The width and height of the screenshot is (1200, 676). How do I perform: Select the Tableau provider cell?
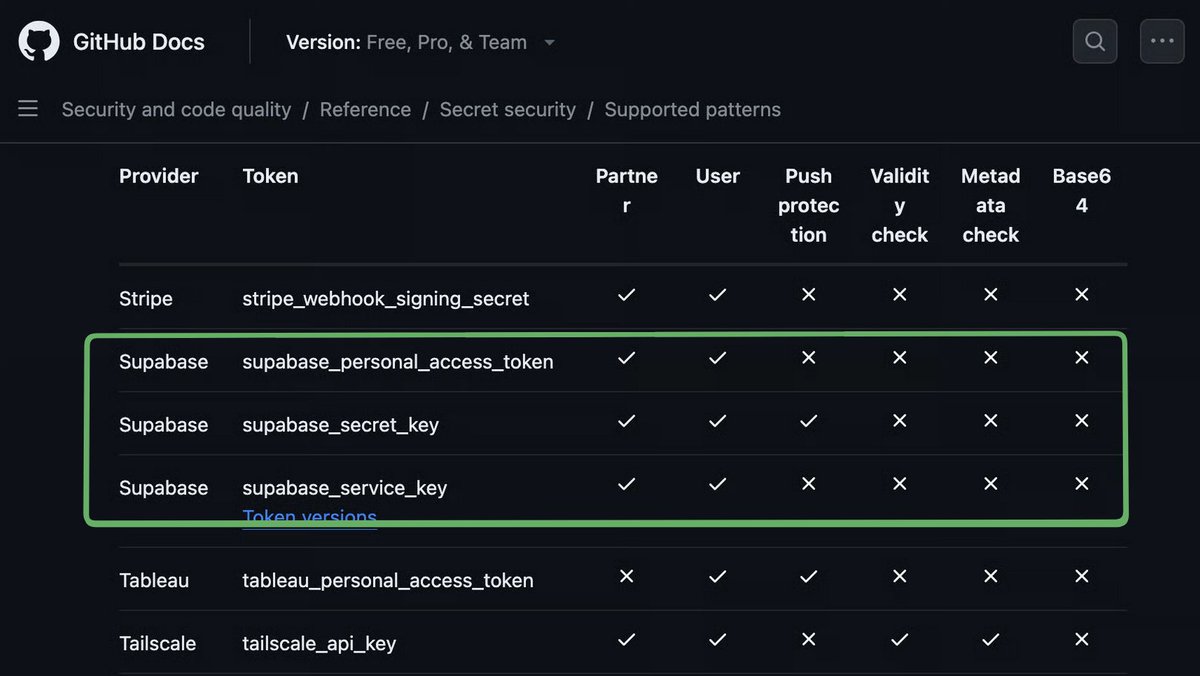[154, 580]
